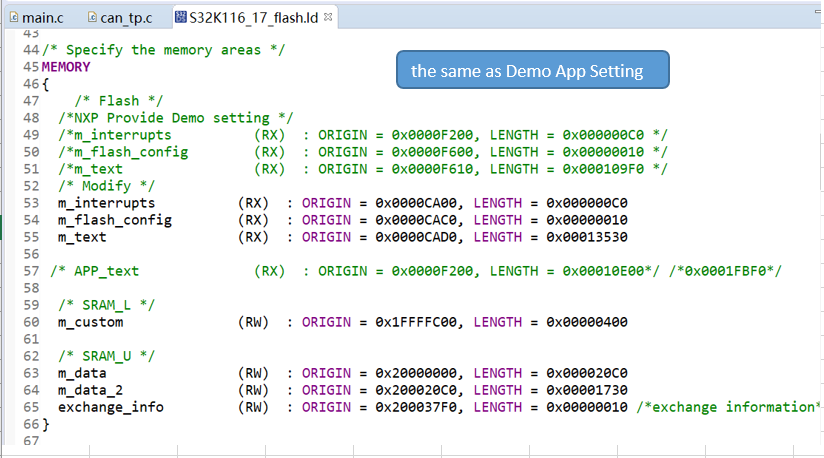Click m_text on line 55

(x=82, y=237)
